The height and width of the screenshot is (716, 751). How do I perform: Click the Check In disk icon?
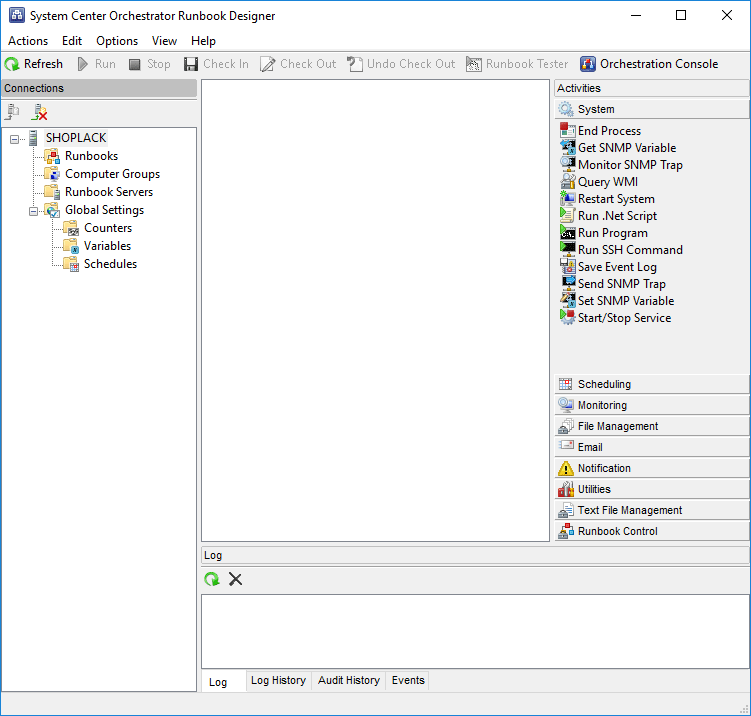pos(191,64)
